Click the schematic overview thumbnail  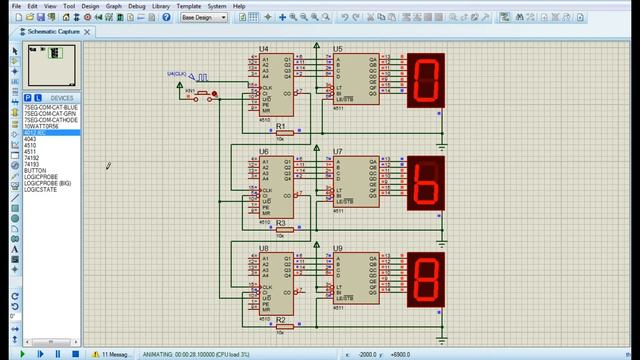click(x=51, y=65)
